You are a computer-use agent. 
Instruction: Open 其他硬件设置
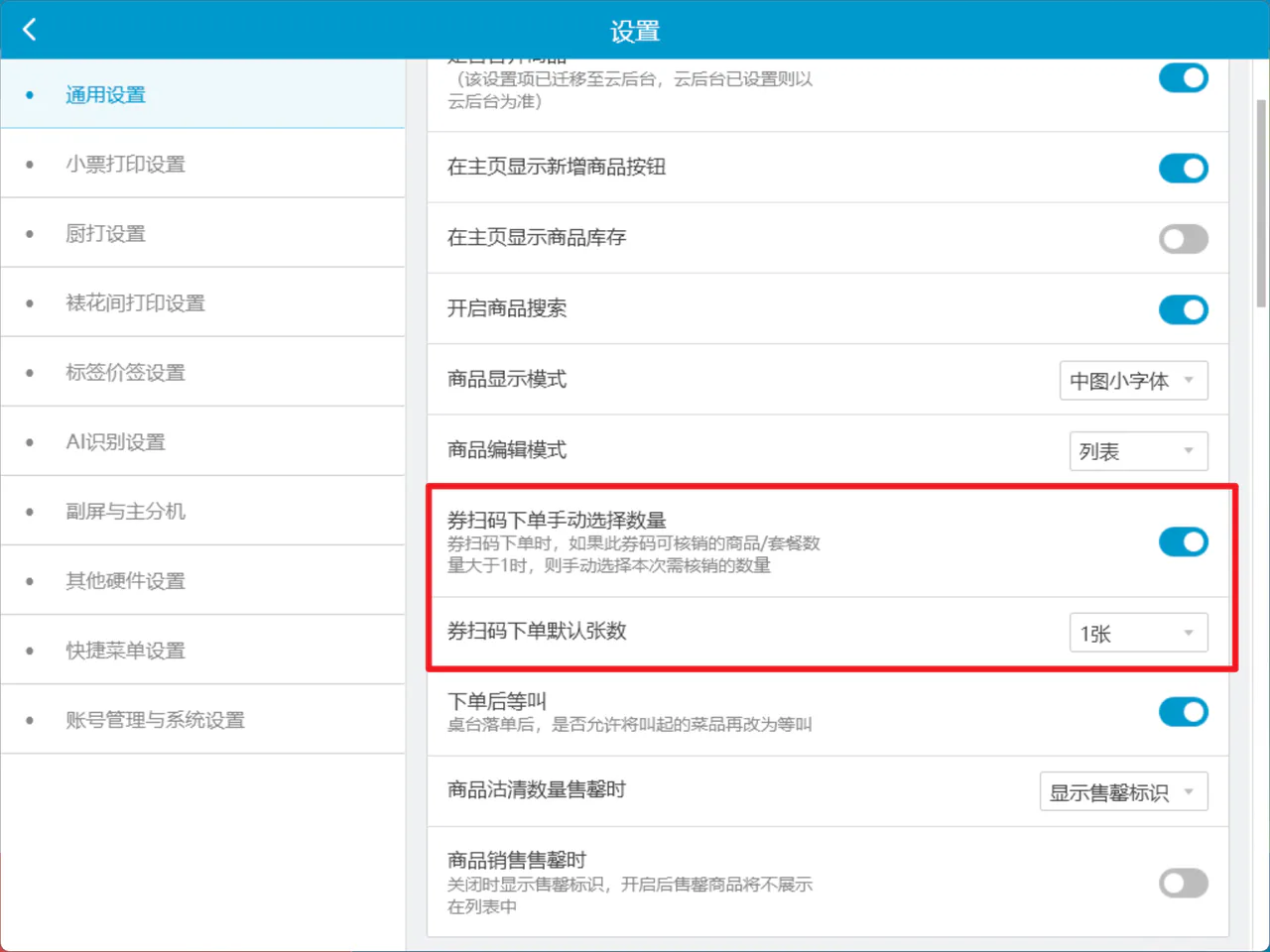(x=202, y=580)
